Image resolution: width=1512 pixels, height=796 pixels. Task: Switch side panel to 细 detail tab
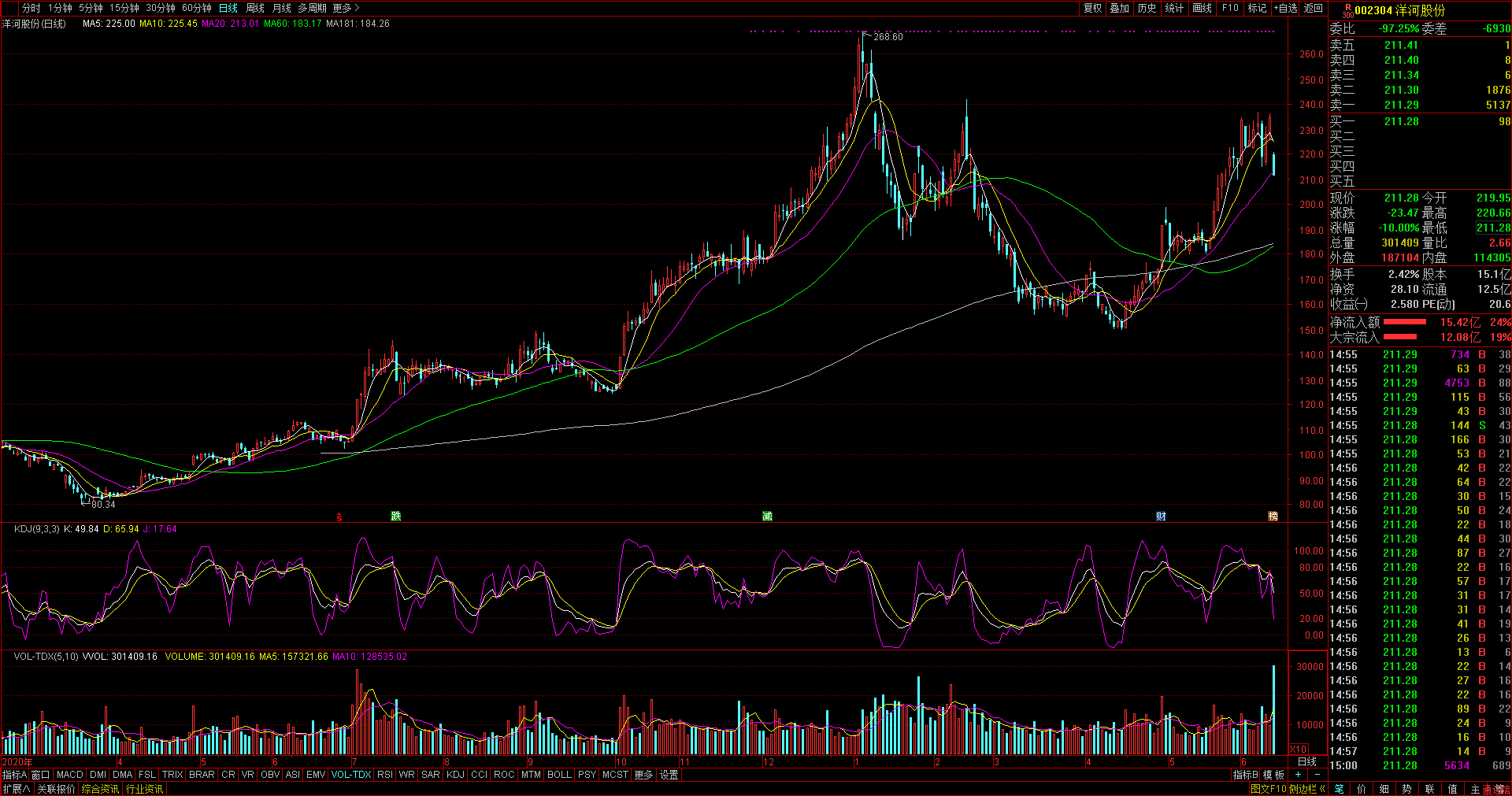coord(1384,789)
